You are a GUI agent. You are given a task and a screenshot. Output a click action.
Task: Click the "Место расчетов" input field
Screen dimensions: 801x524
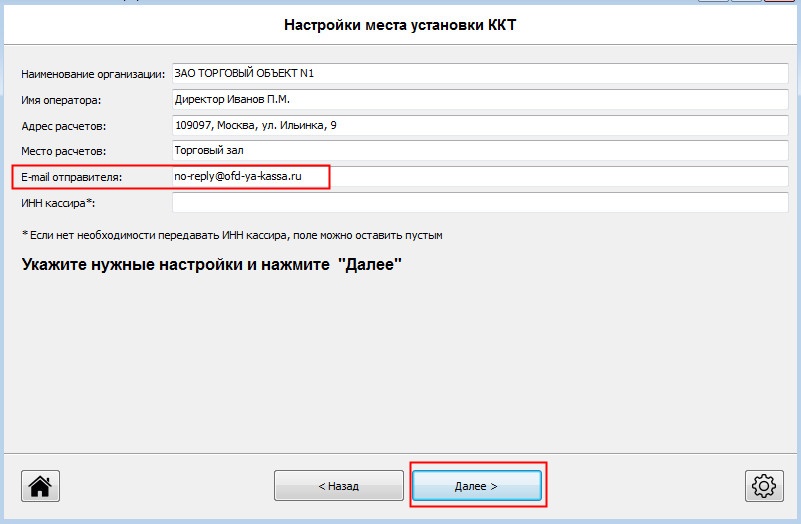coord(480,151)
